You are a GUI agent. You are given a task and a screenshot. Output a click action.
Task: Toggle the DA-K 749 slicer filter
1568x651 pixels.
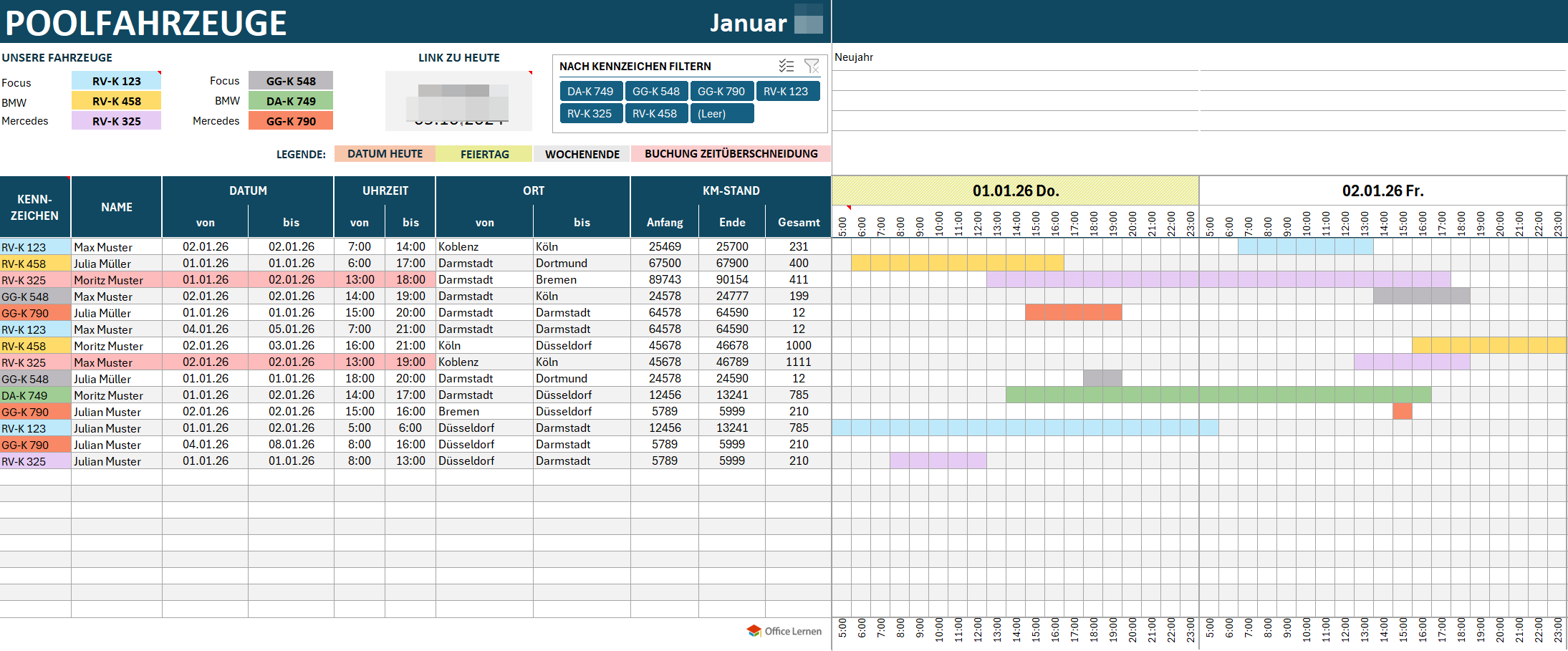click(590, 92)
